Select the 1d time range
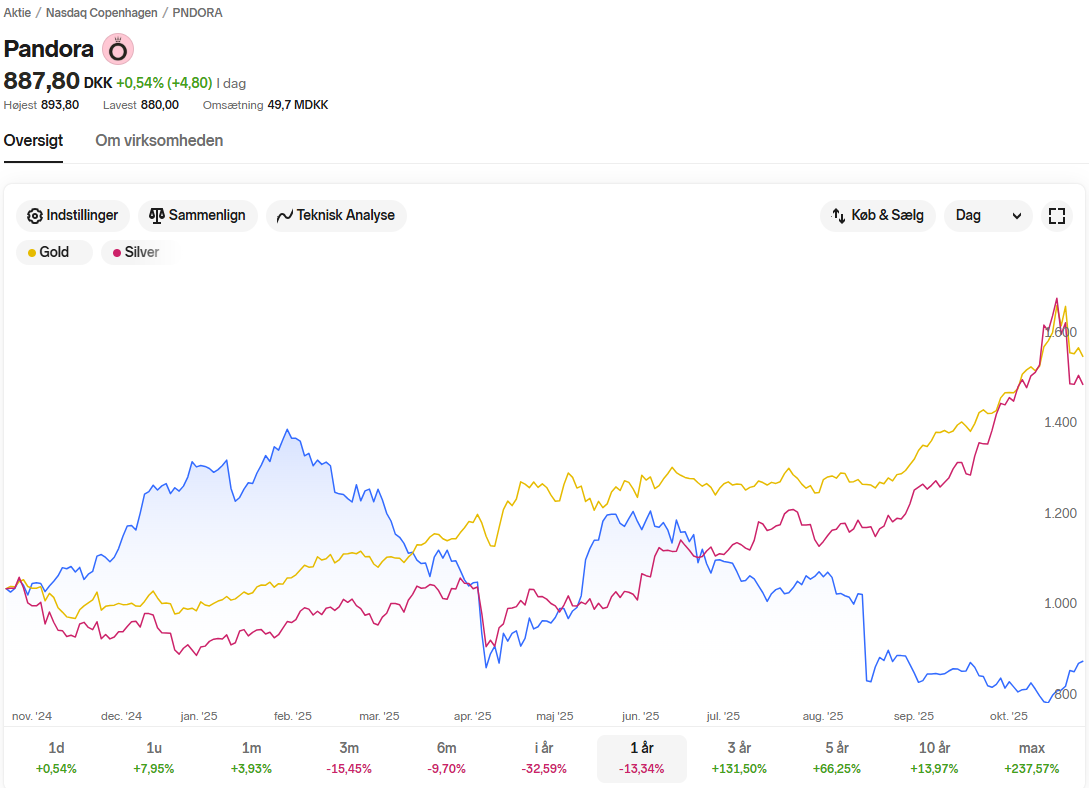The width and height of the screenshot is (1089, 788). [56, 758]
